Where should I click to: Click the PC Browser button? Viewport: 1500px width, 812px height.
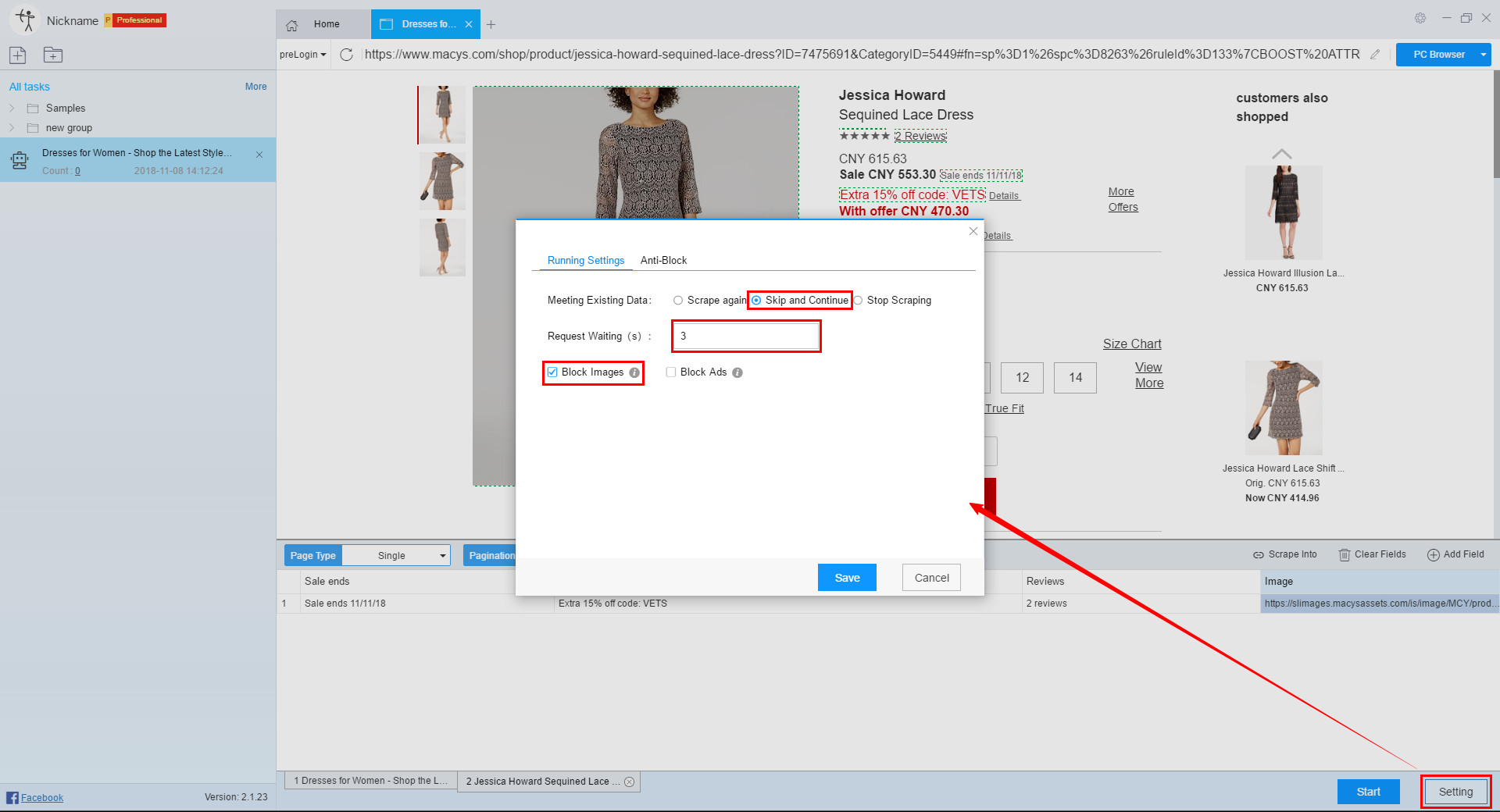pos(1438,55)
